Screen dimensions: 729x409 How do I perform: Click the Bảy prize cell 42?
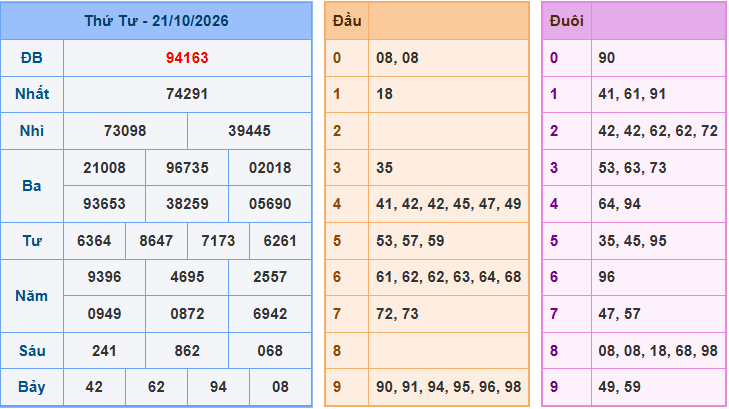pyautogui.click(x=94, y=387)
